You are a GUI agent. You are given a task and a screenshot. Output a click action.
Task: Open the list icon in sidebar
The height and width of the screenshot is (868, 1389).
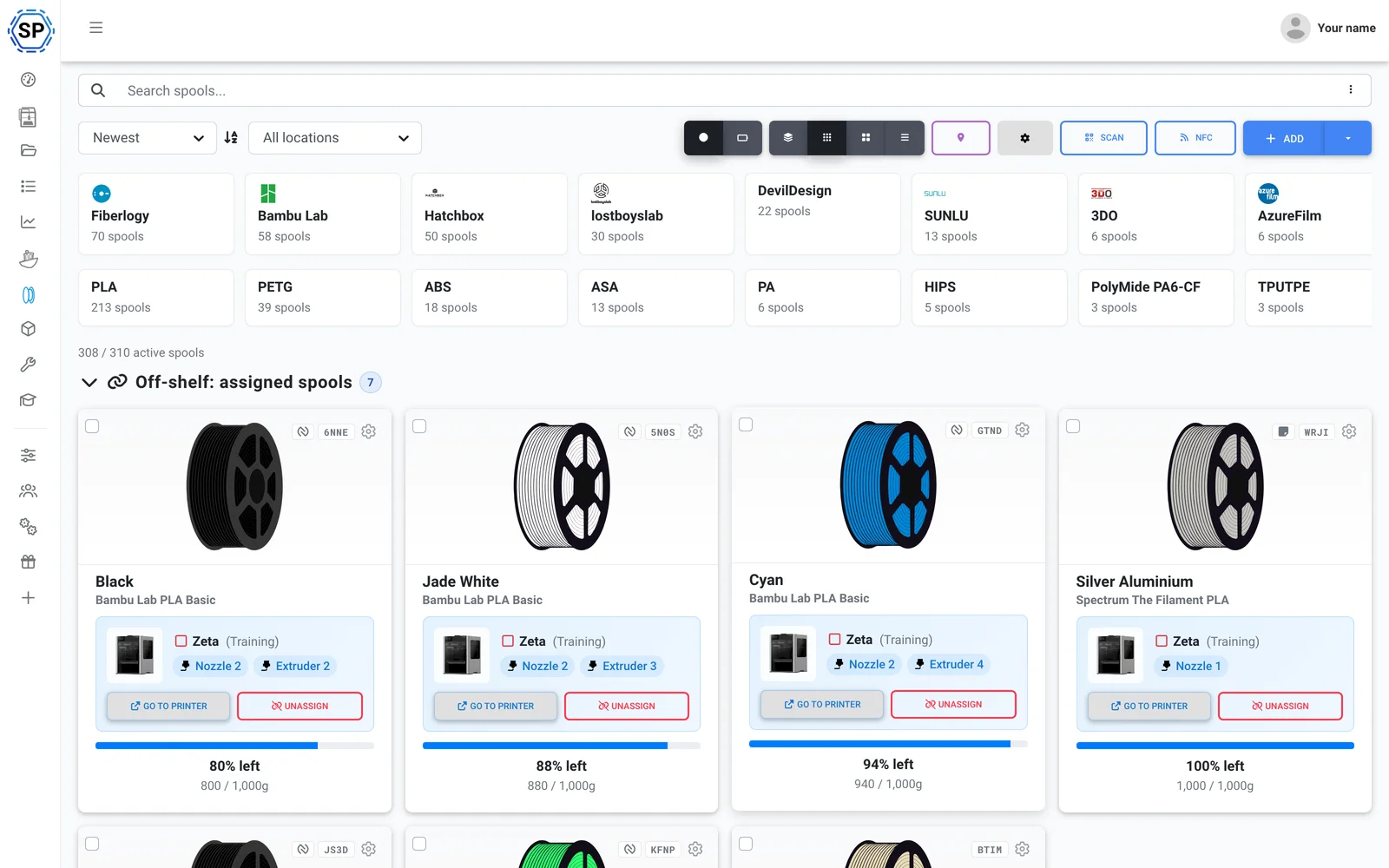click(x=29, y=187)
